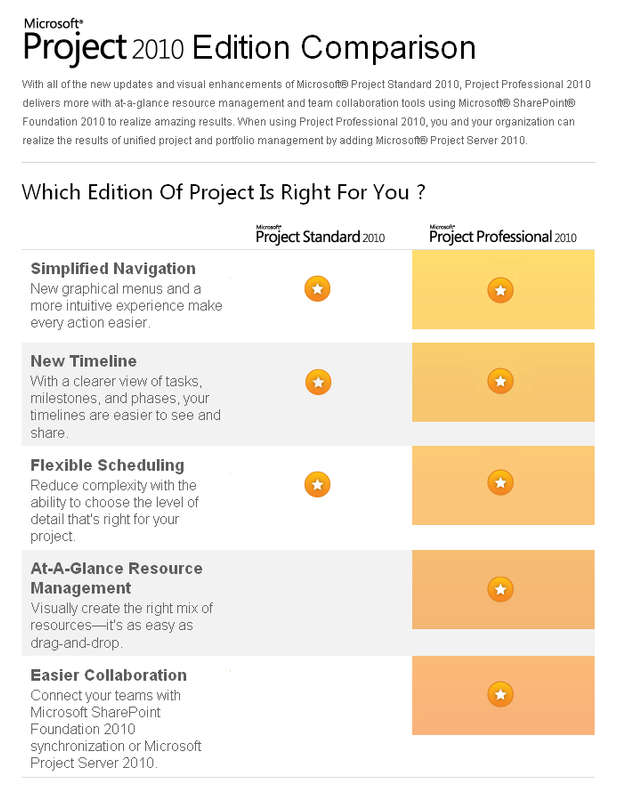Click Flexible Scheduling star in Standard column
The height and width of the screenshot is (800, 618).
(317, 484)
